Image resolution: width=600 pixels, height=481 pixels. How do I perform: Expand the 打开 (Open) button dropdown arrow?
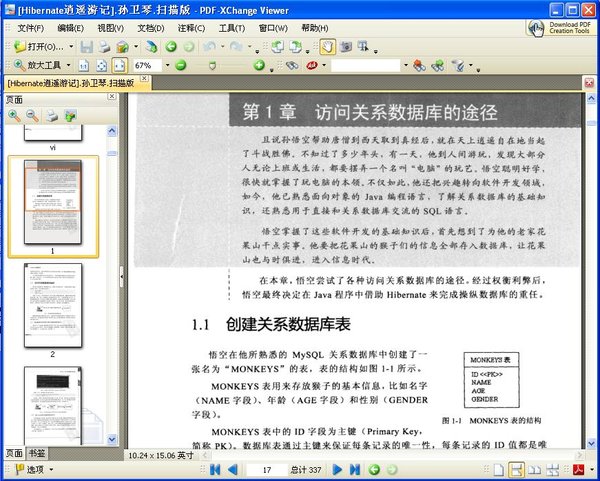click(x=70, y=47)
